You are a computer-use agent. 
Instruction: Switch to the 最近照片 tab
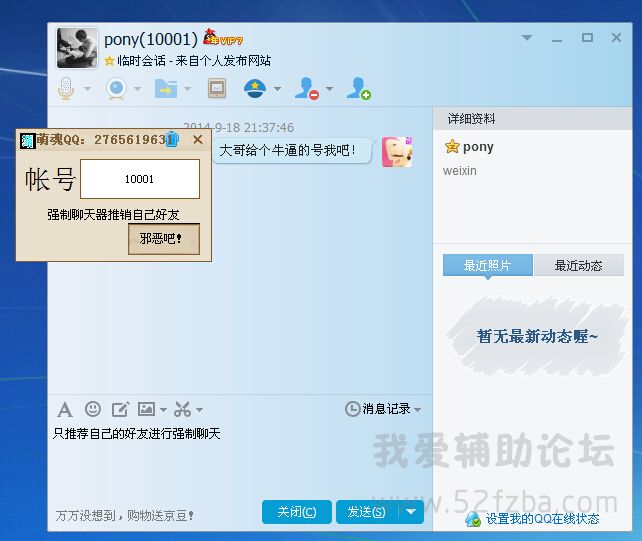pos(488,265)
